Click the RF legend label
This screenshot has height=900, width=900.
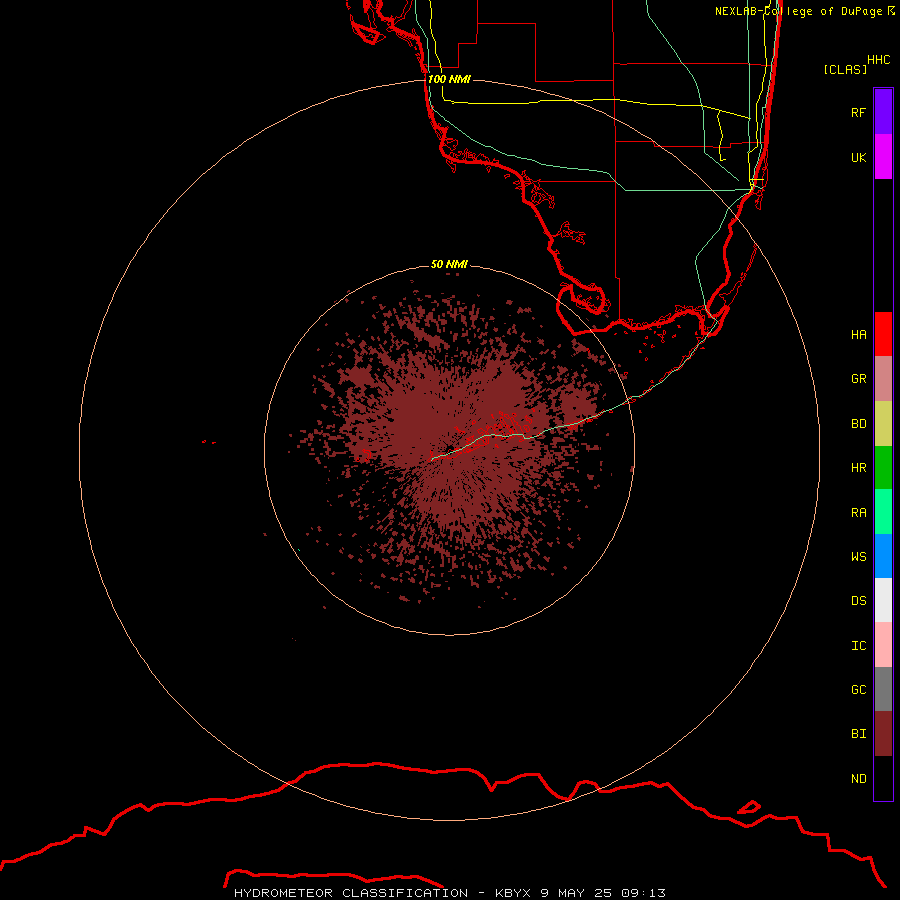858,112
